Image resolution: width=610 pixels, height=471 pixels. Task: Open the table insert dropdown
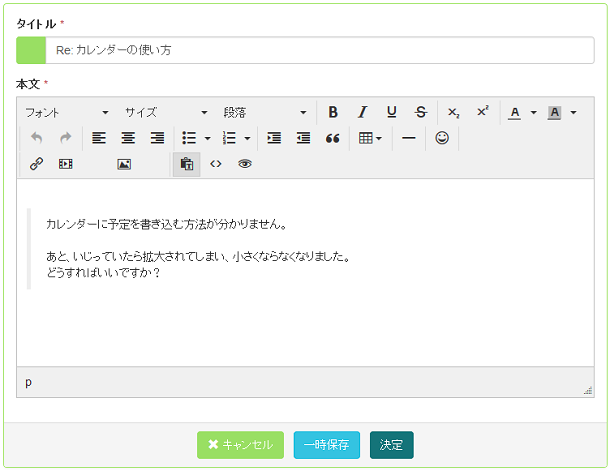point(370,138)
